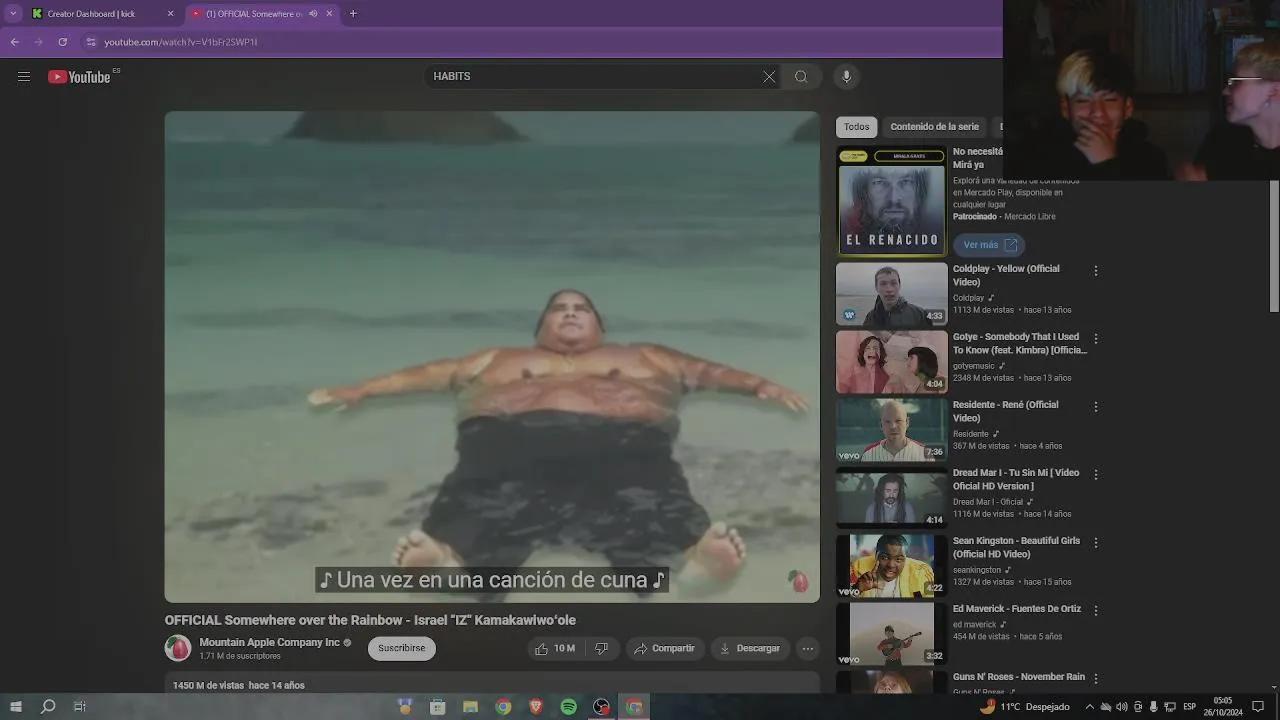1280x720 pixels.
Task: Open options menu for Coldplay Yellow video
Action: (x=1096, y=271)
